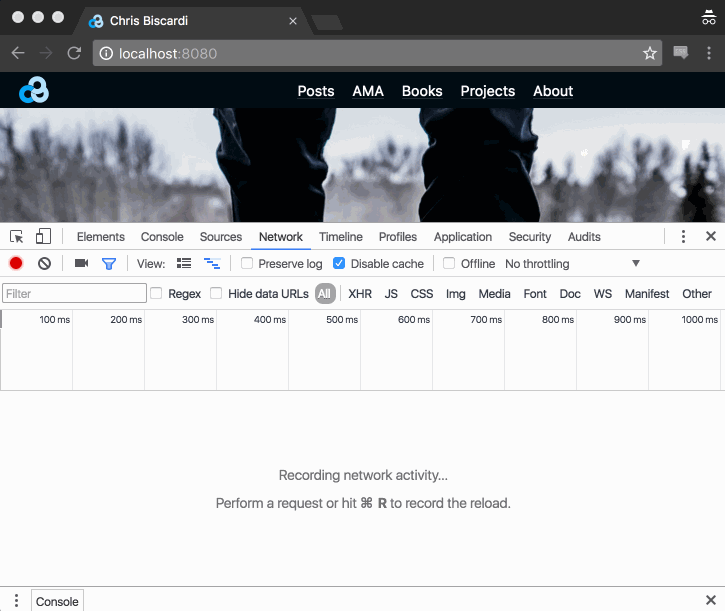Filter requests by Img
Image resolution: width=725 pixels, height=611 pixels.
[455, 294]
